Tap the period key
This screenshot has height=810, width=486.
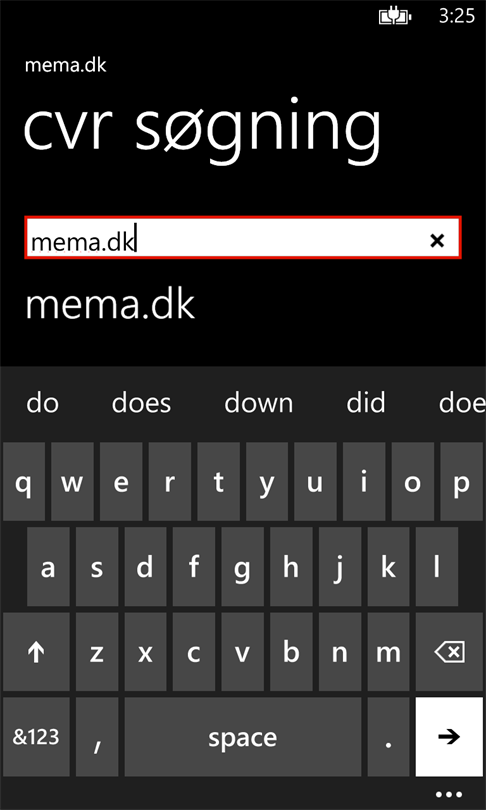388,736
